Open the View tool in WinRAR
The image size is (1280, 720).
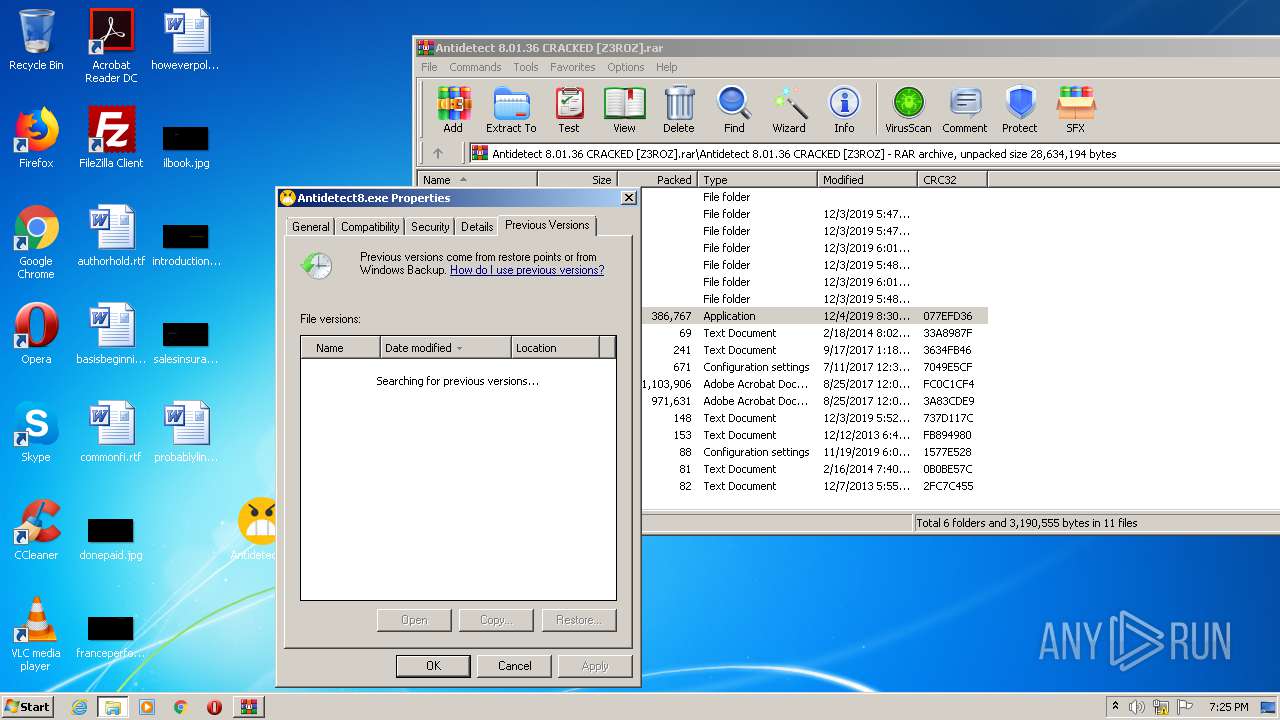coord(624,109)
